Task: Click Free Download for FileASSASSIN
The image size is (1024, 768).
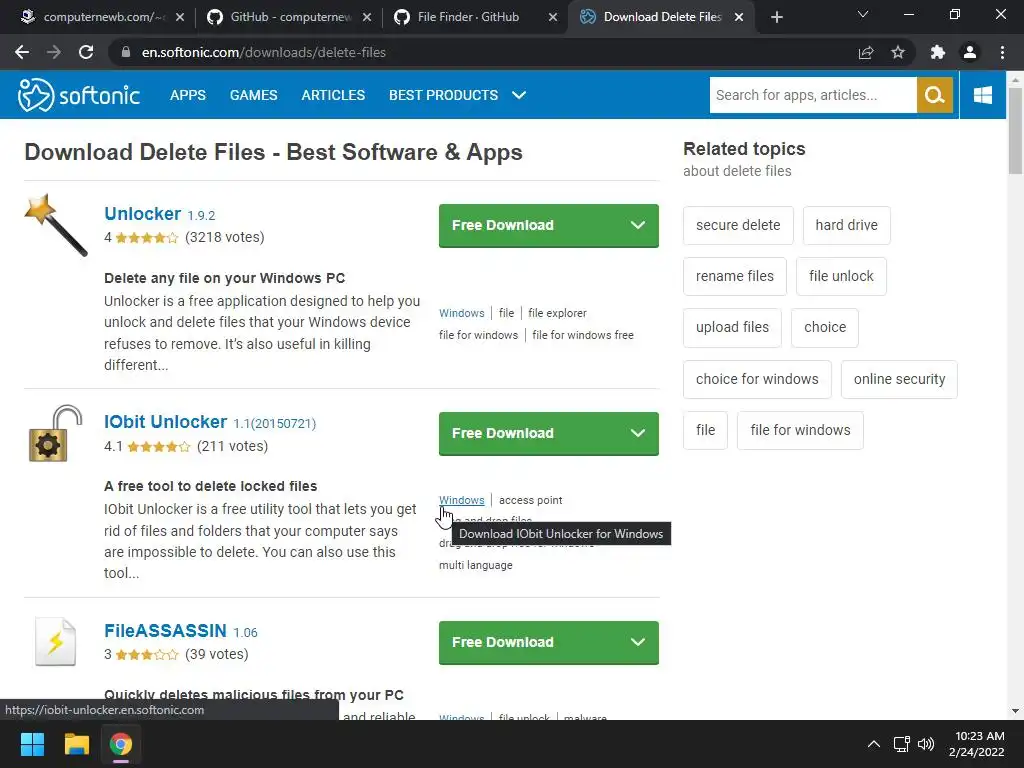Action: coord(502,642)
